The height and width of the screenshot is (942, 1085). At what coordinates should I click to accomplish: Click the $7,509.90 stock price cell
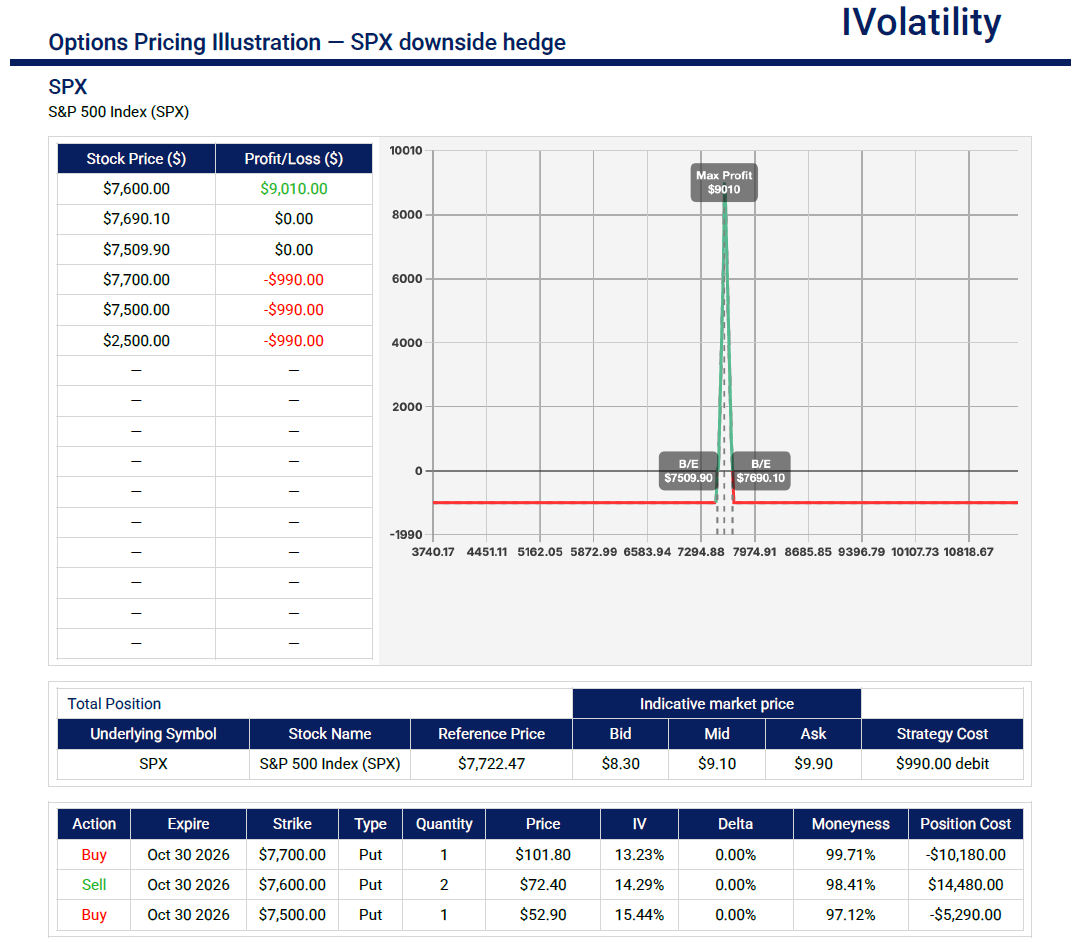[136, 249]
